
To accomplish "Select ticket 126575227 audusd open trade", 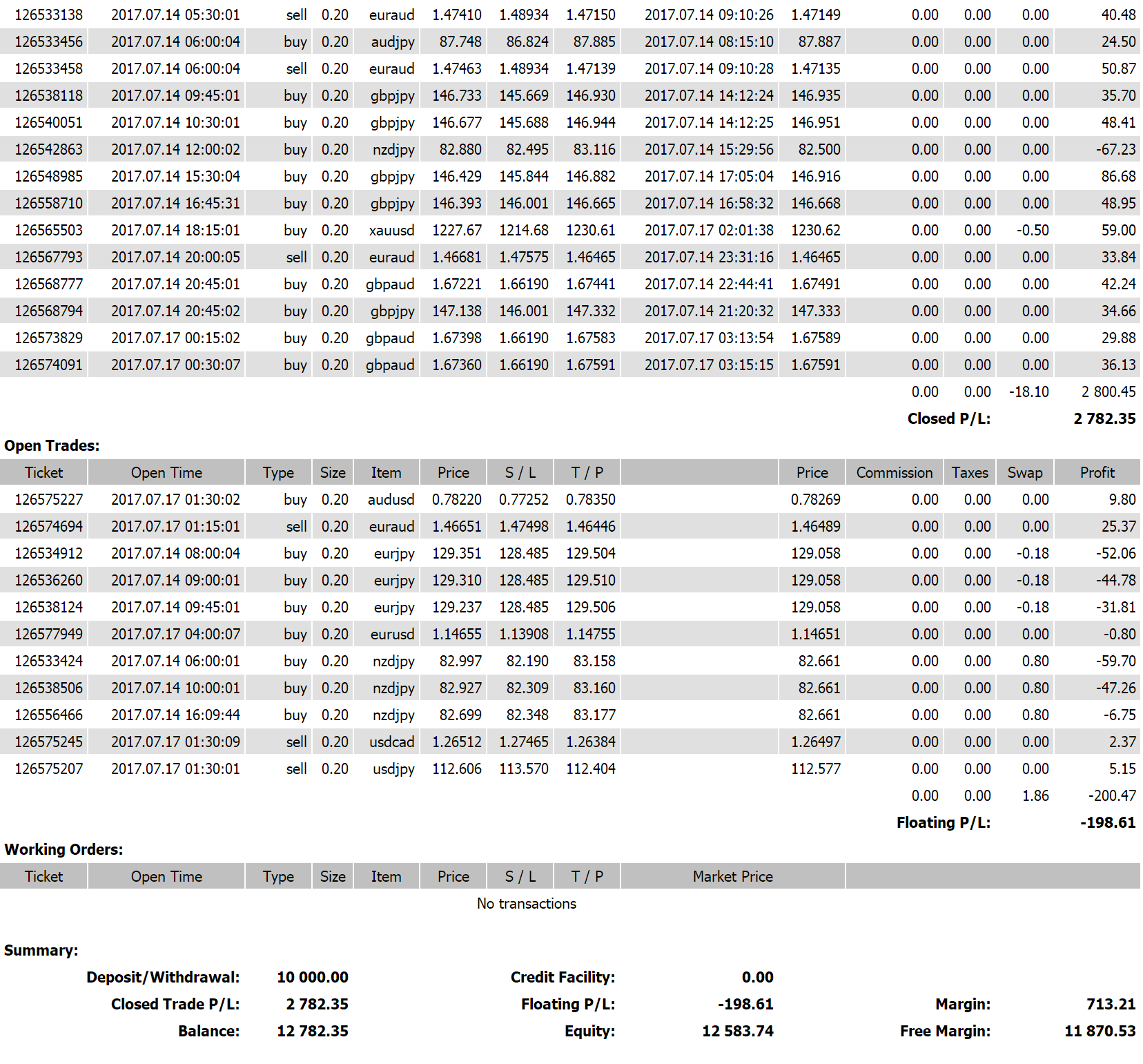I will (x=570, y=499).
